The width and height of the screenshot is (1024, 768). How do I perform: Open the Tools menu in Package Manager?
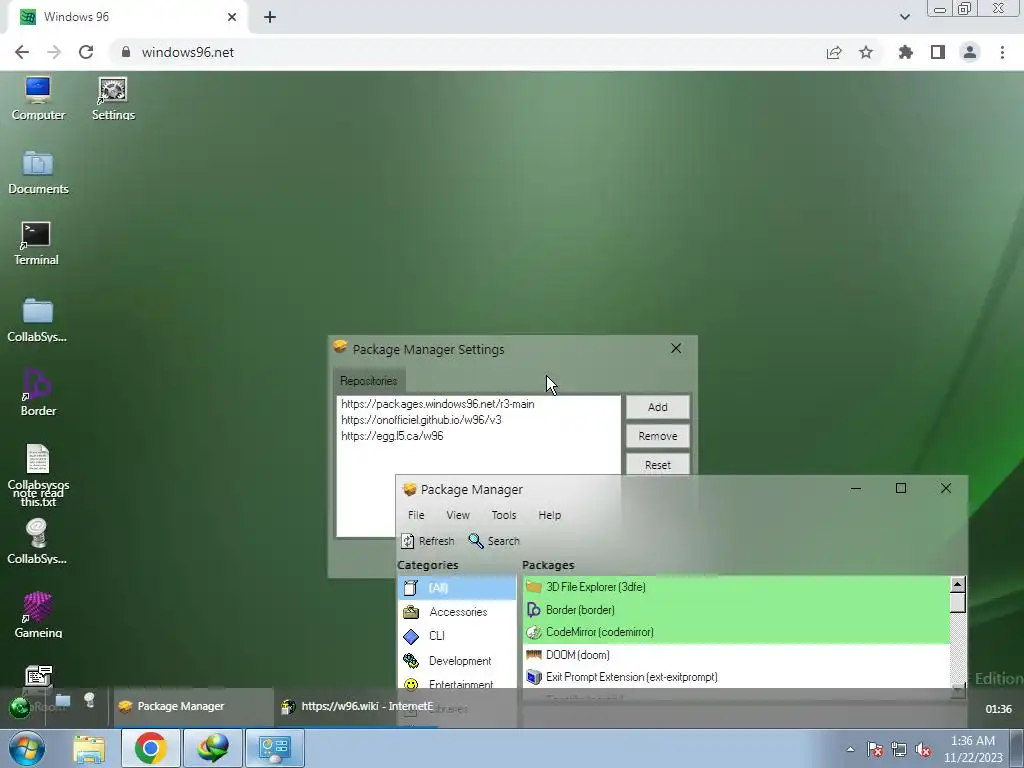tap(504, 515)
